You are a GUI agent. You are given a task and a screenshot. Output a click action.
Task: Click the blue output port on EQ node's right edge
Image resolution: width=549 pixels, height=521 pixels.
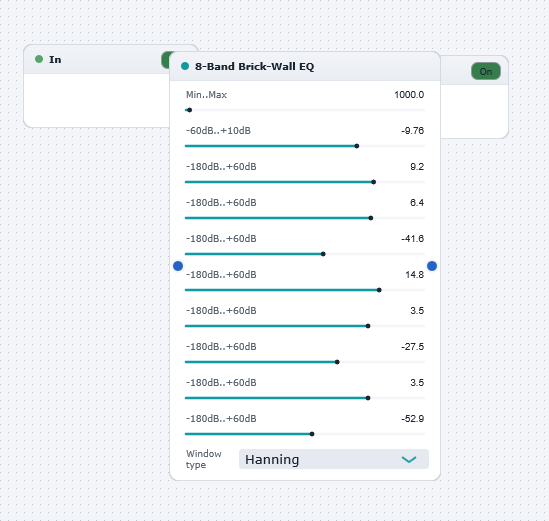click(x=432, y=266)
